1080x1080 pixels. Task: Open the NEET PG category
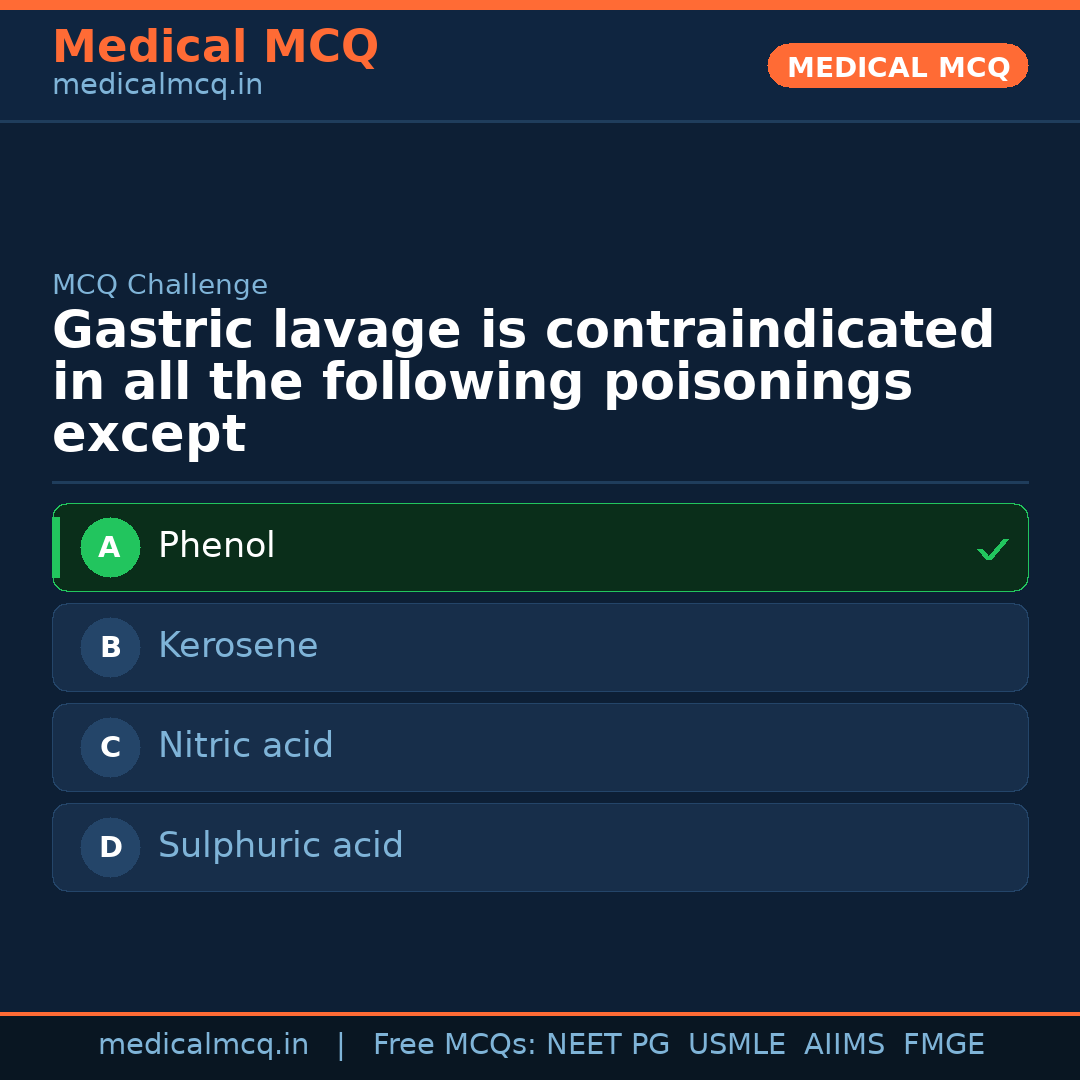(607, 1044)
